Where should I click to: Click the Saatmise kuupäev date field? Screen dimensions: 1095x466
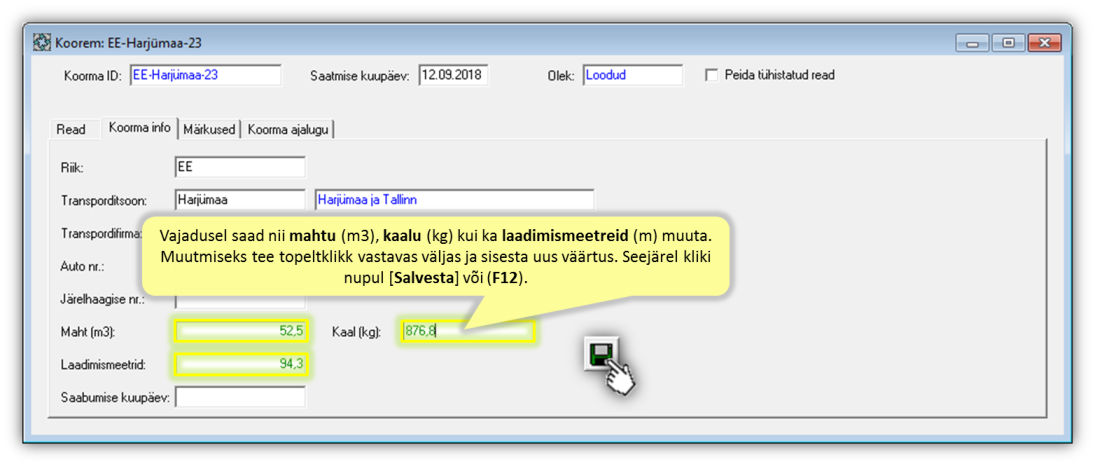453,75
